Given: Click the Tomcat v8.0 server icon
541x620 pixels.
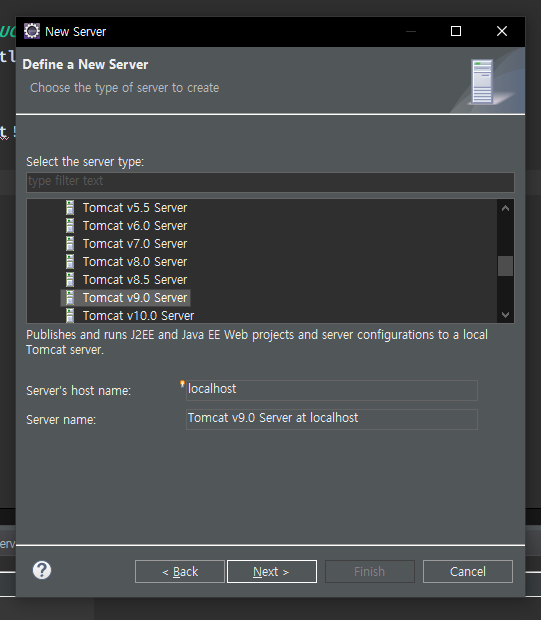Looking at the screenshot, I should 70,262.
